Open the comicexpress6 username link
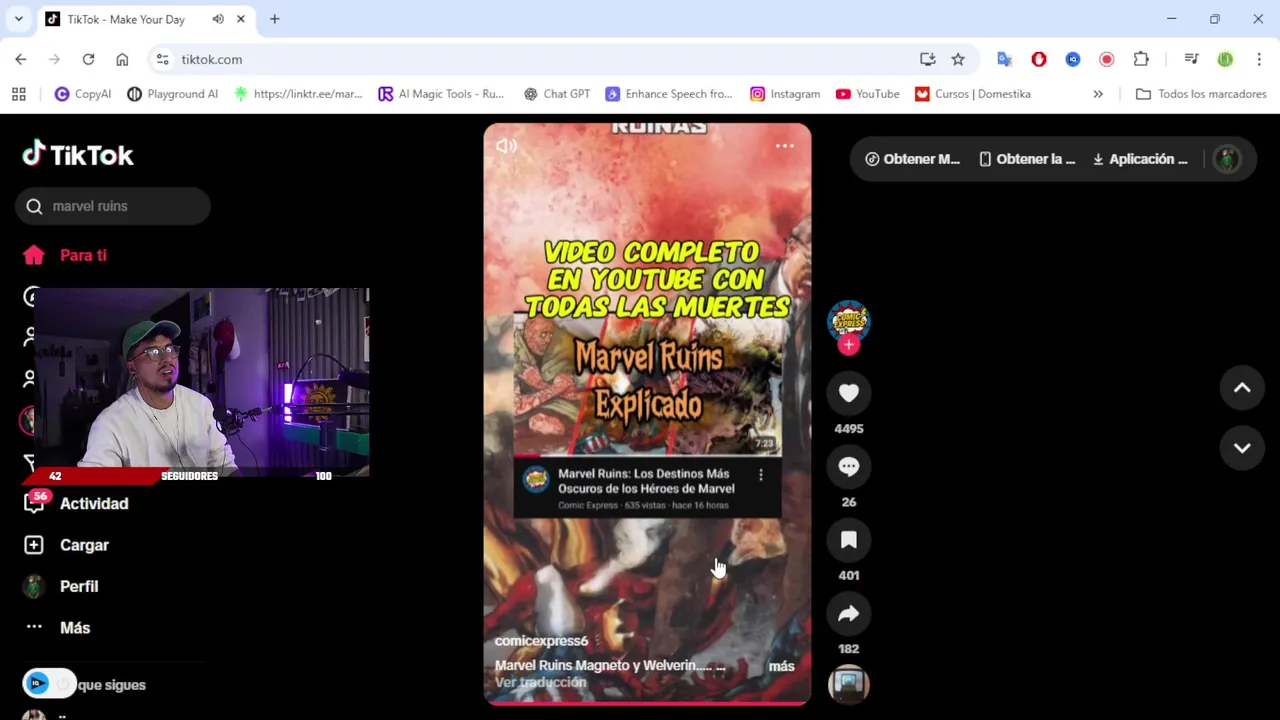Screen dimensions: 1280x720 click(x=541, y=641)
